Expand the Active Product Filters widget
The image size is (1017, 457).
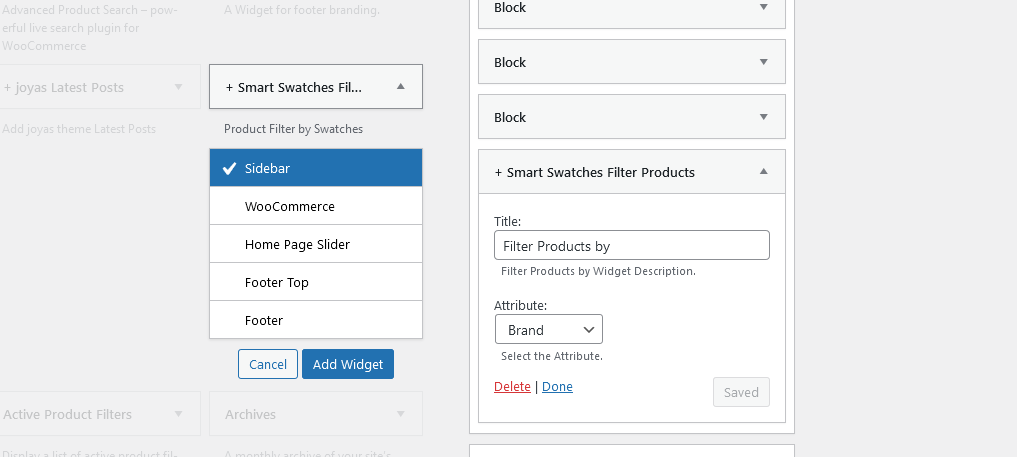coord(179,414)
